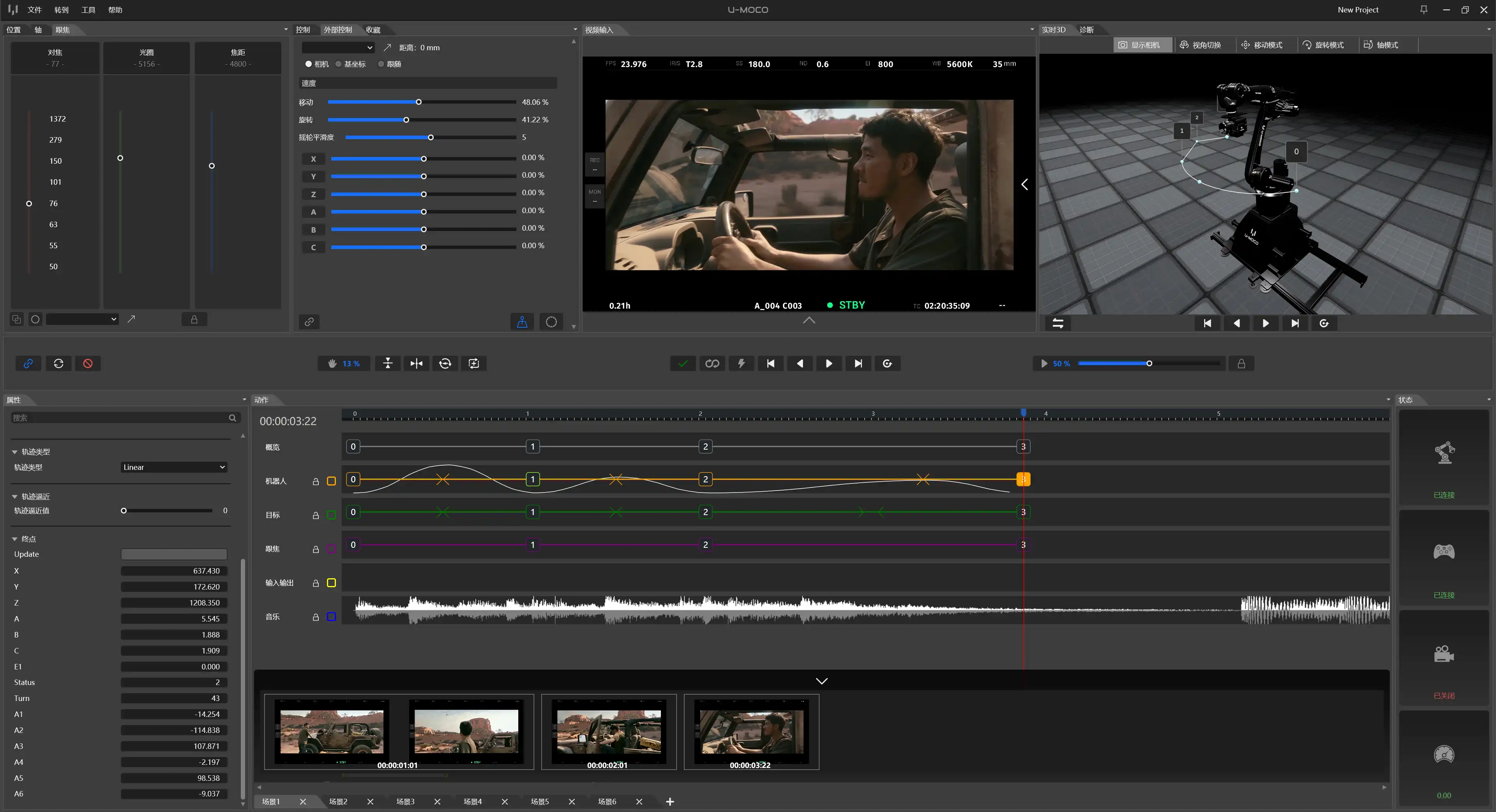Screen dimensions: 1496x812
Task: Click the green checkmark button
Action: (x=683, y=364)
